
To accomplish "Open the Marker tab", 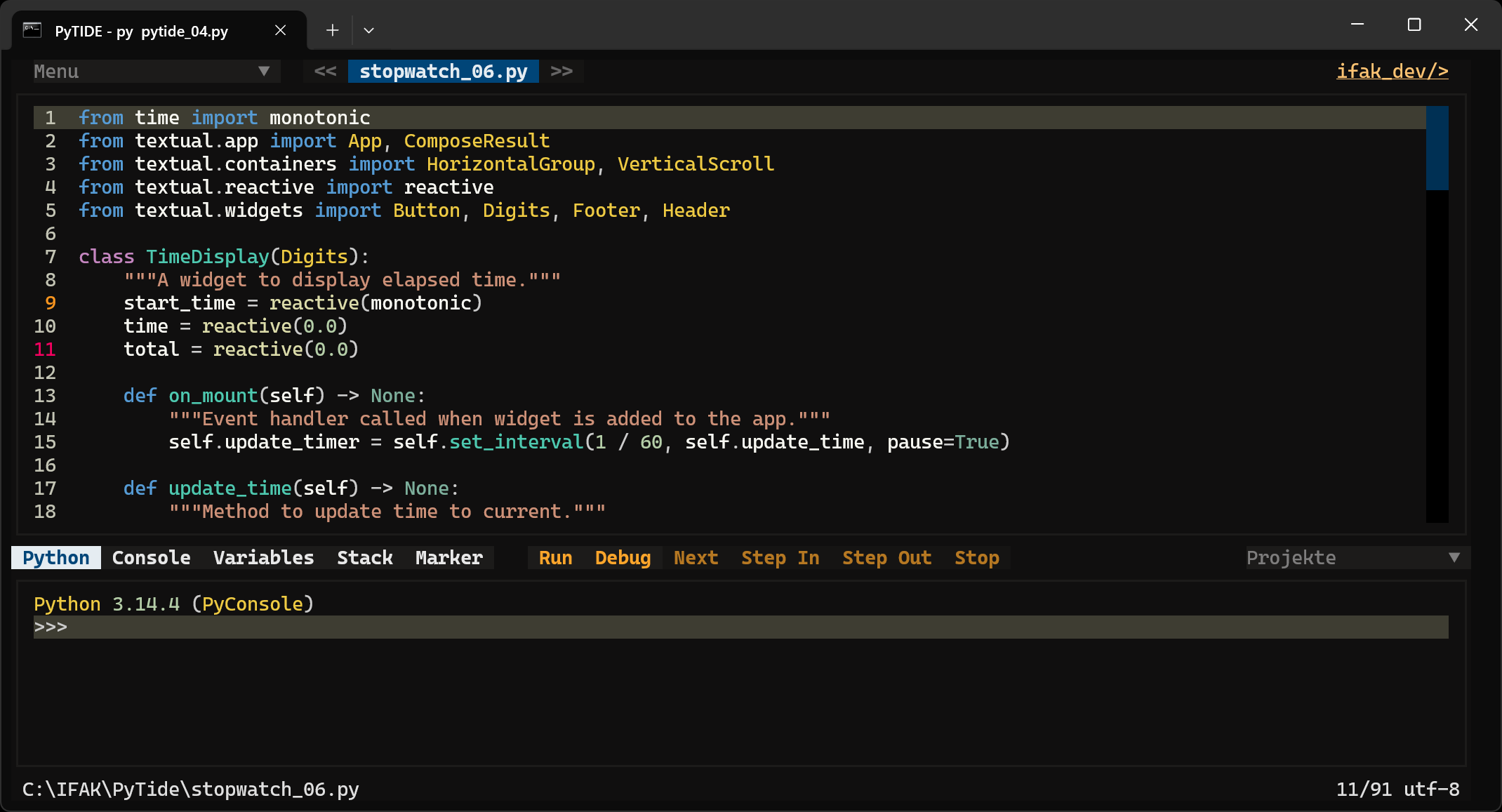I will click(449, 557).
